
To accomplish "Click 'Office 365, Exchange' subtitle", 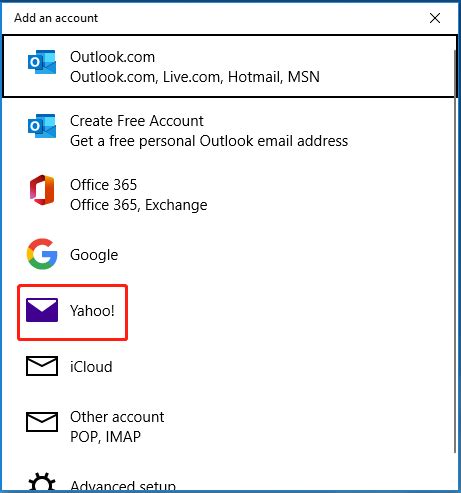I will tap(139, 205).
